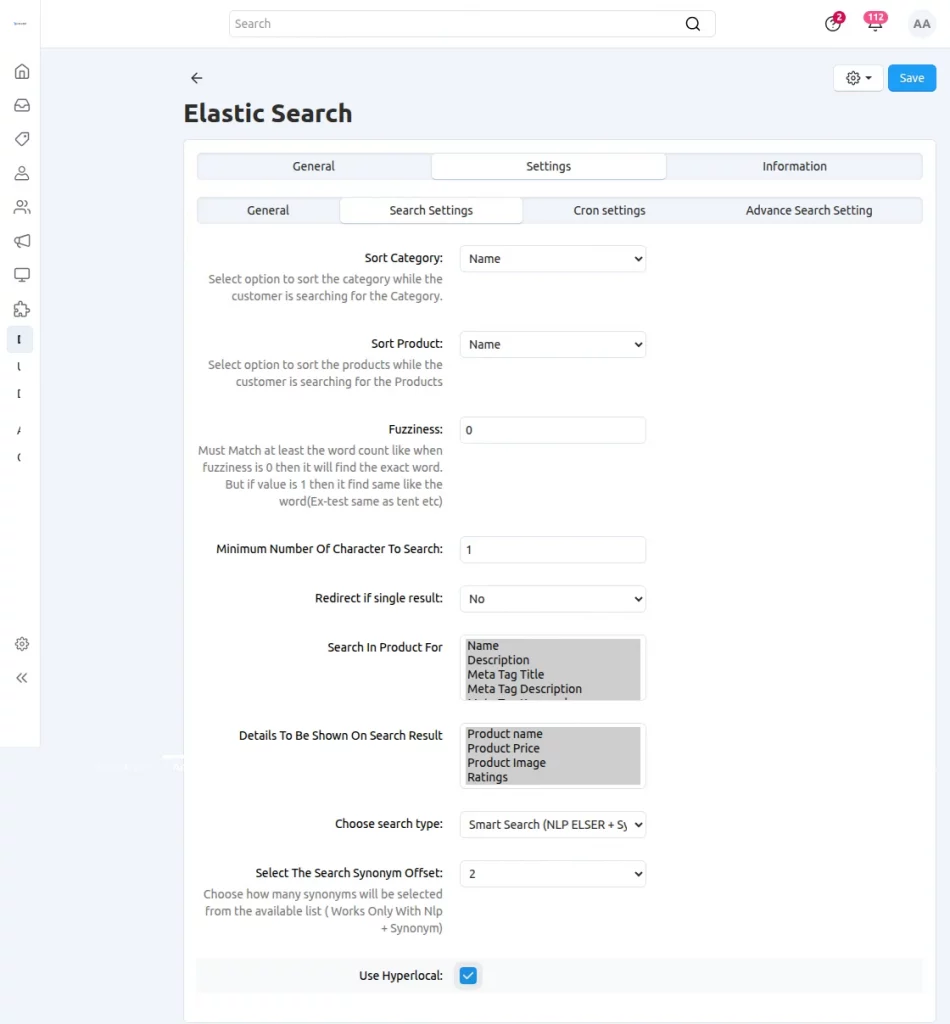Open notifications bell with 112 badge

point(875,22)
